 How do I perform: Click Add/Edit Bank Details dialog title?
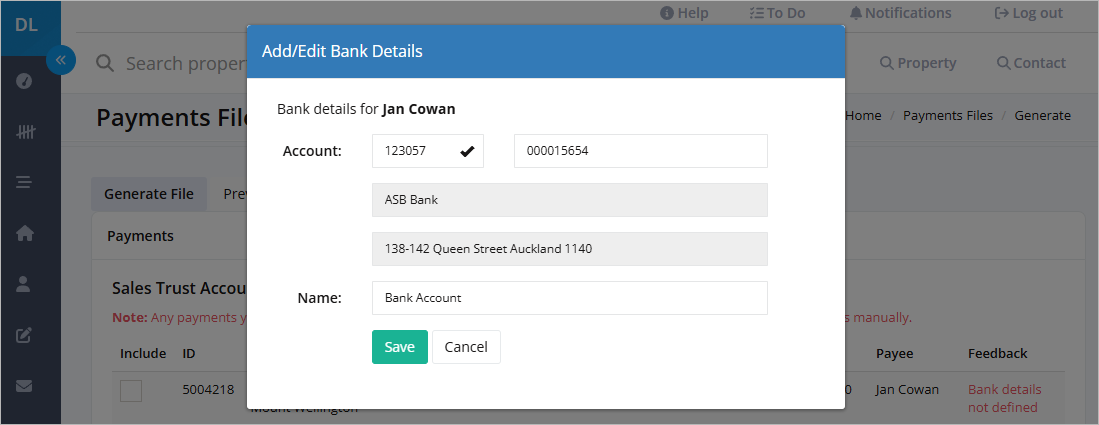click(342, 51)
